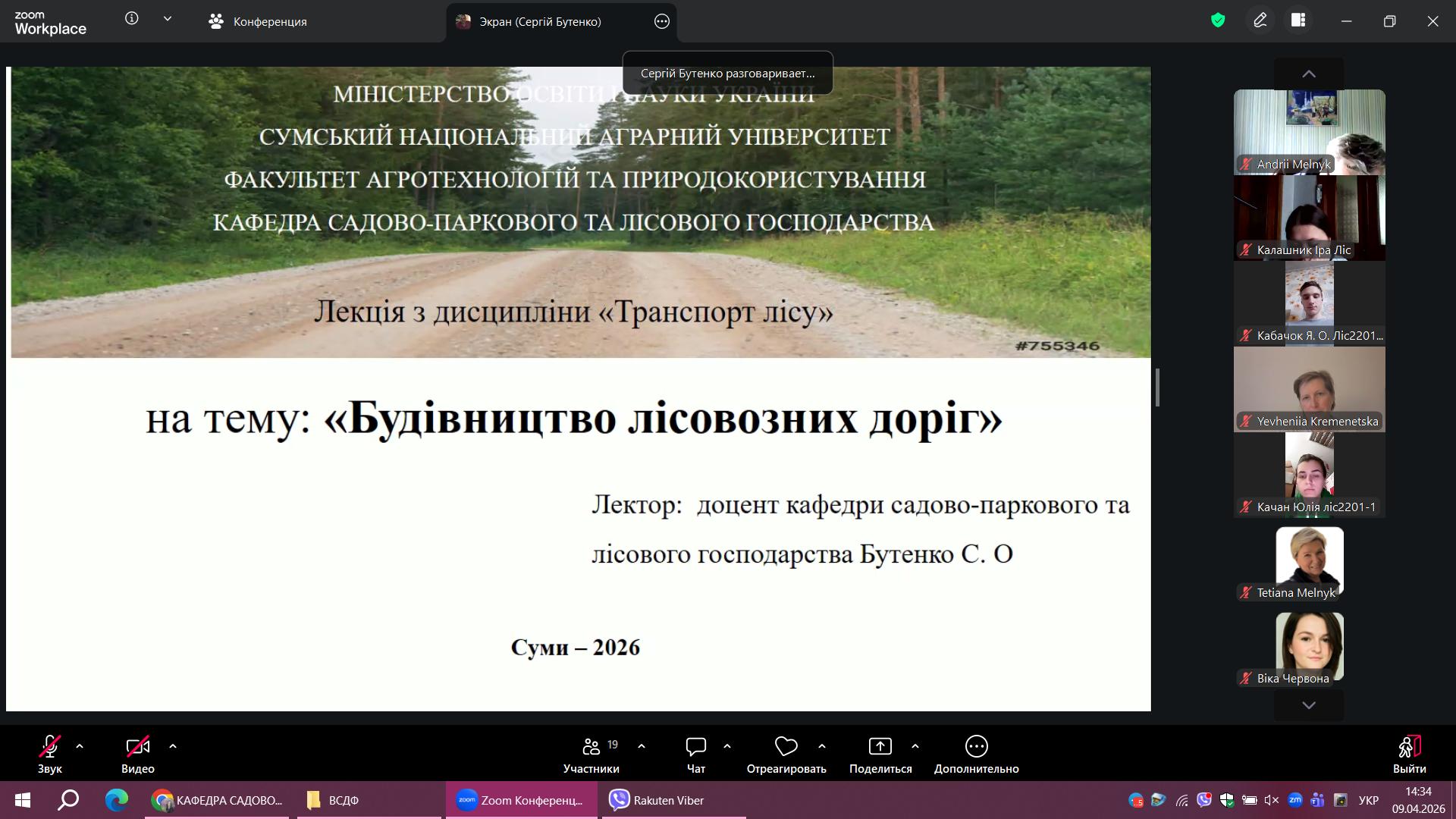Expand video options arrow beside Видео

pyautogui.click(x=173, y=746)
